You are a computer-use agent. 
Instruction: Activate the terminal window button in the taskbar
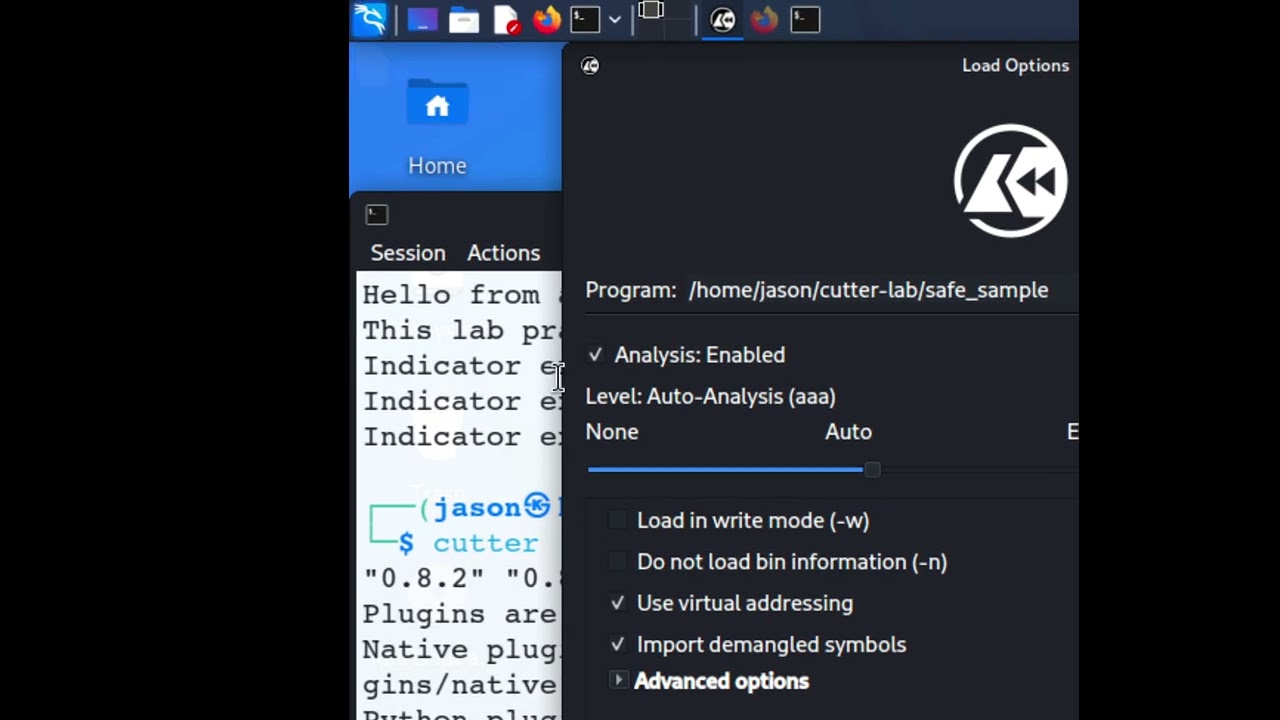coord(805,19)
